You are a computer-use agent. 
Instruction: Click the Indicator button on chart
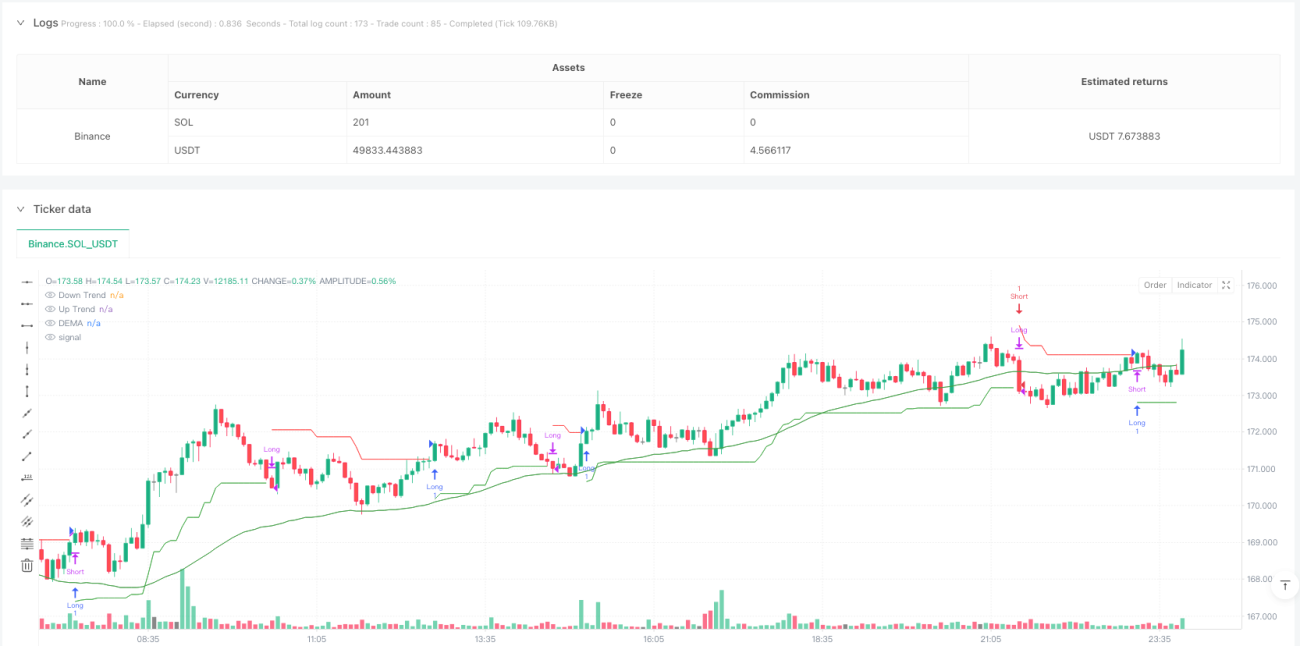click(x=1194, y=285)
